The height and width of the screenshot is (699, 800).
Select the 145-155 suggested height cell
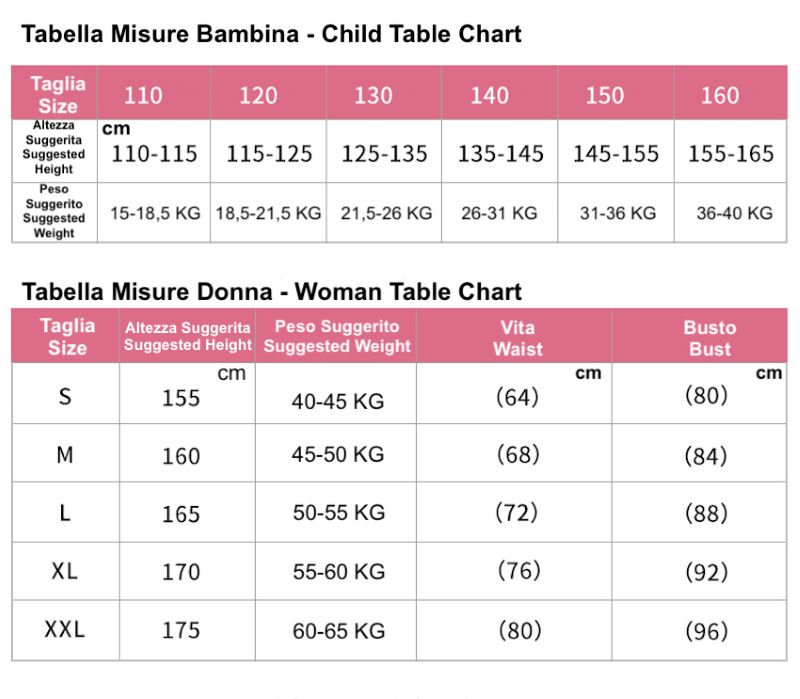616,154
